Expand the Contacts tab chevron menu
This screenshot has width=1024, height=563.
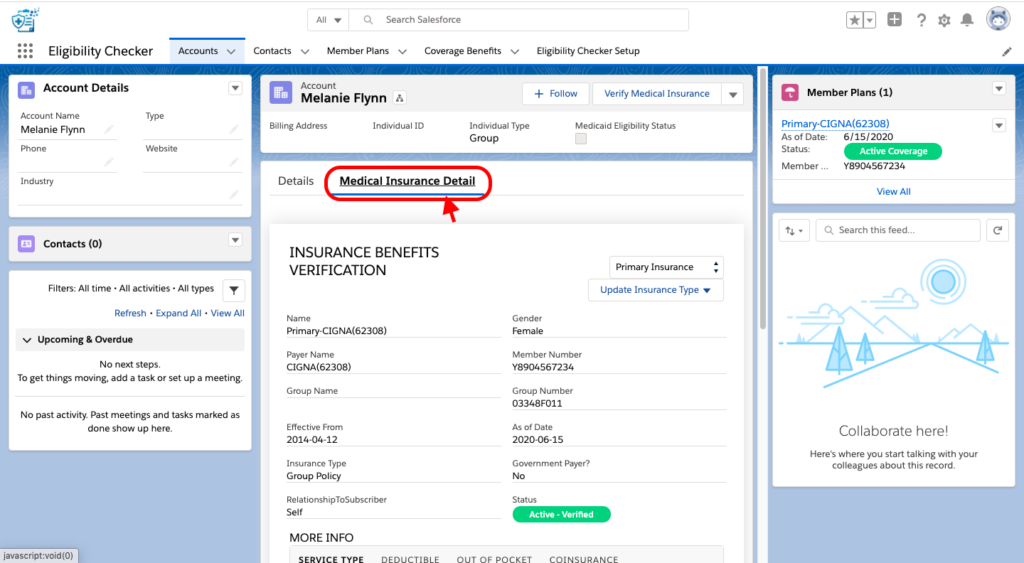click(x=305, y=51)
